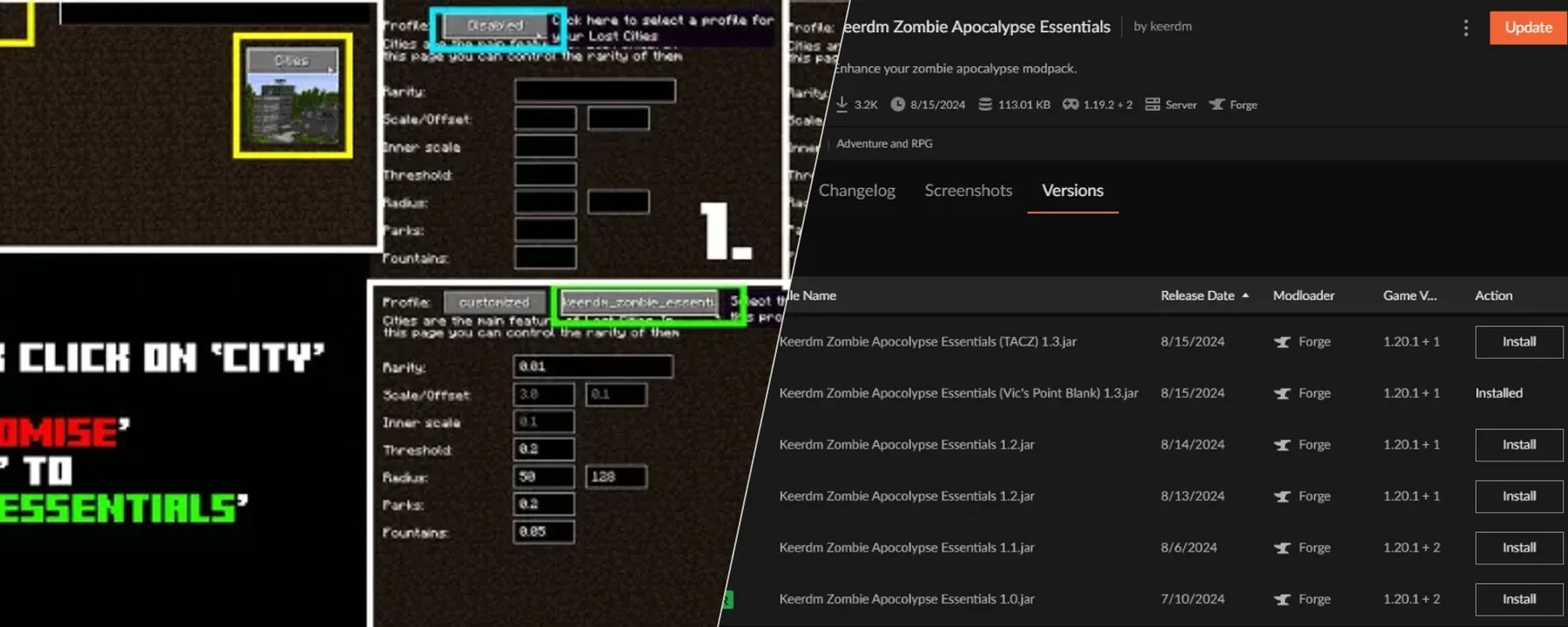This screenshot has width=1568, height=627.
Task: Install Essentials 1.0.jar
Action: 1519,599
